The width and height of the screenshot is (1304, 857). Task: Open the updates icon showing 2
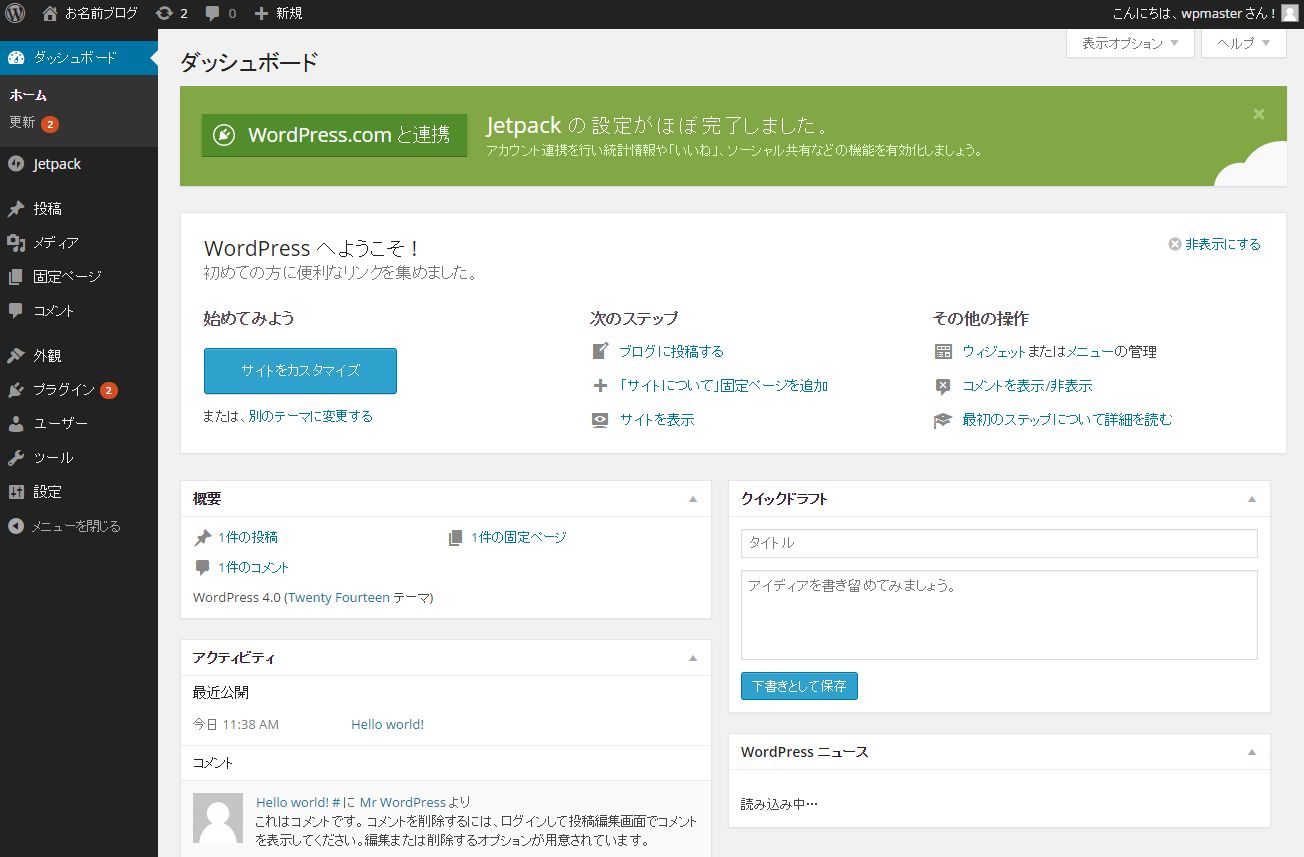coord(172,14)
